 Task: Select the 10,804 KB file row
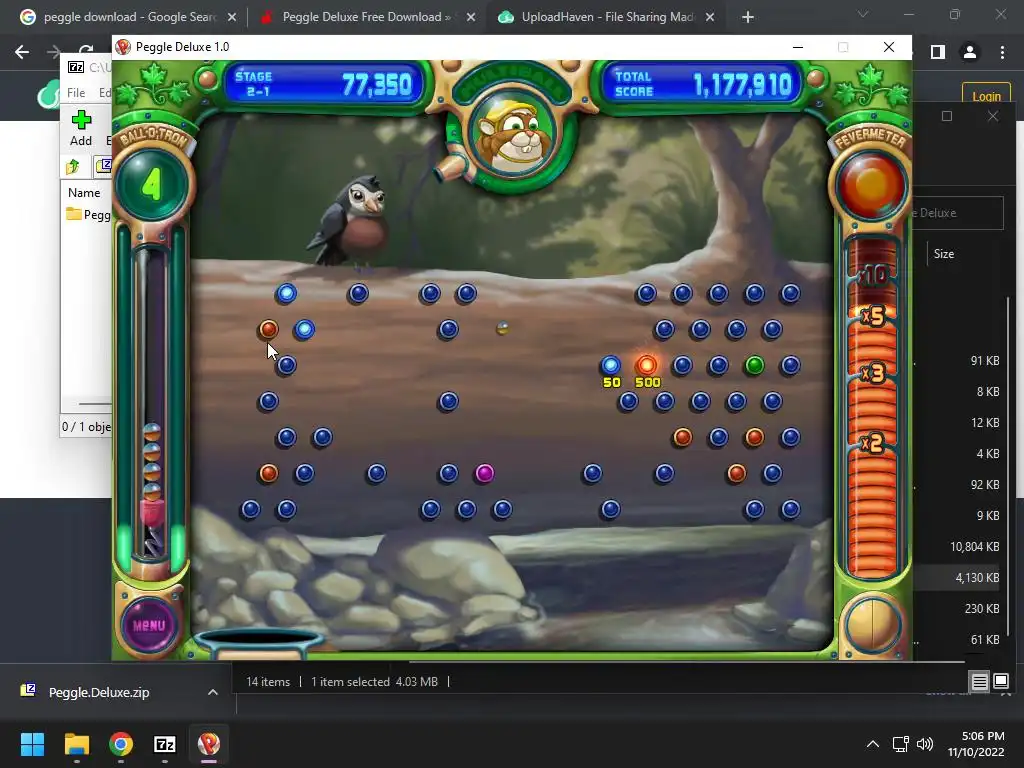tap(974, 547)
